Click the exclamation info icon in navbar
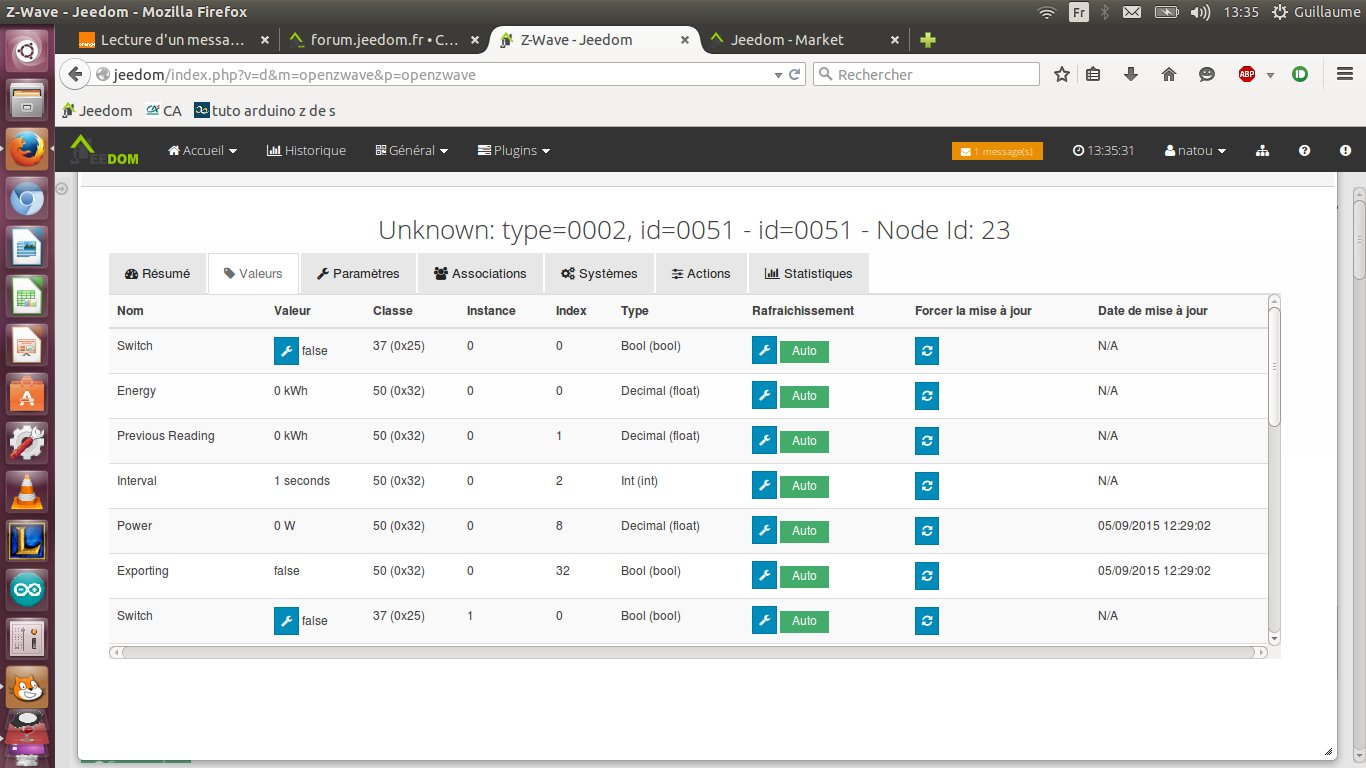The width and height of the screenshot is (1366, 768). coord(1345,151)
